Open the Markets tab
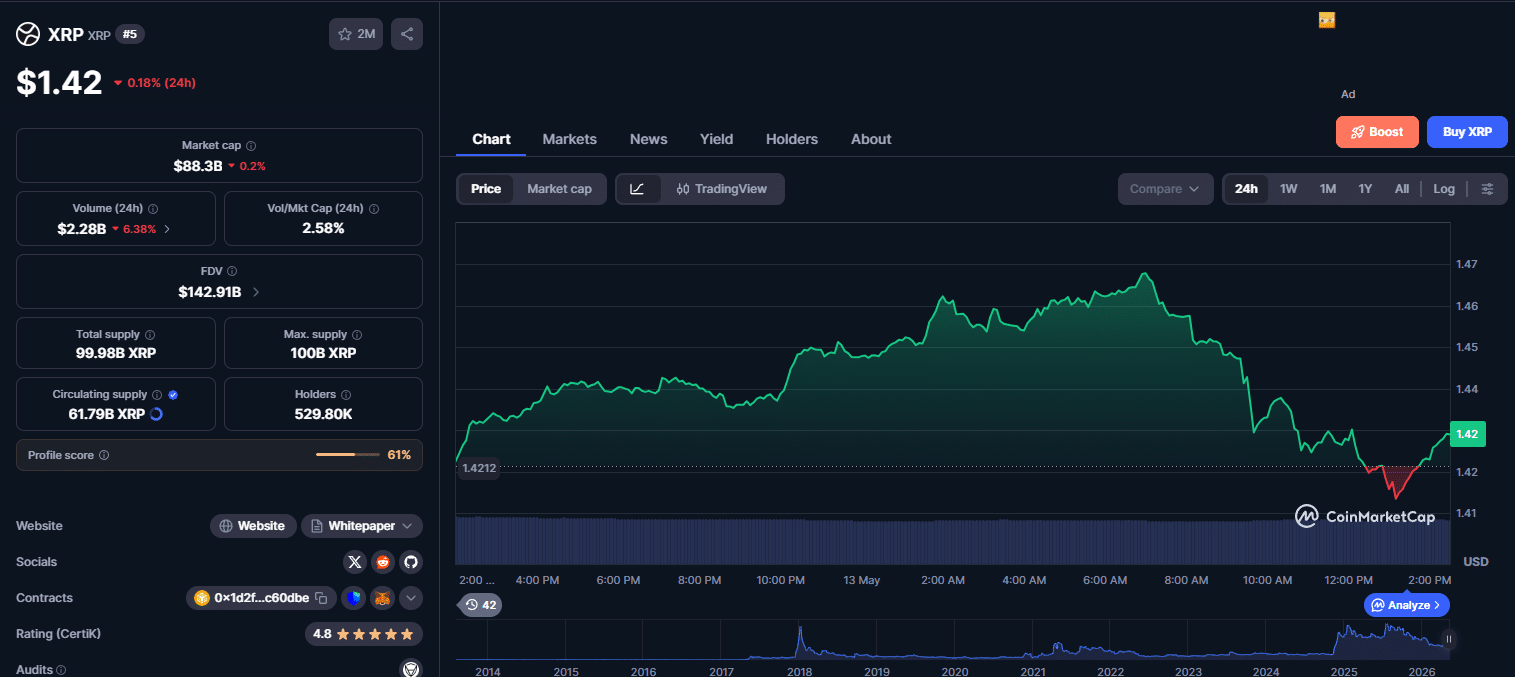 [x=569, y=139]
